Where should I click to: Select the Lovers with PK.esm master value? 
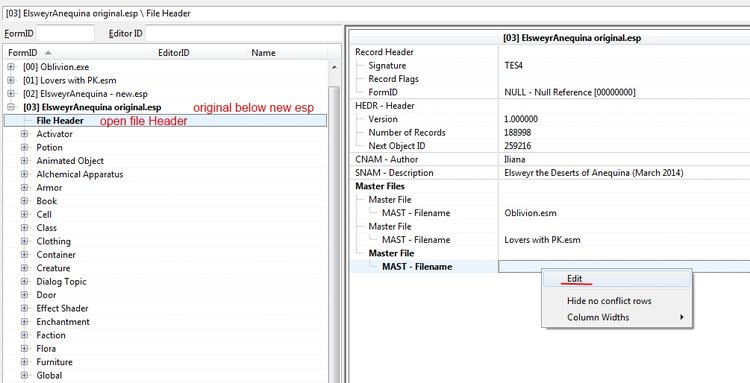click(542, 240)
